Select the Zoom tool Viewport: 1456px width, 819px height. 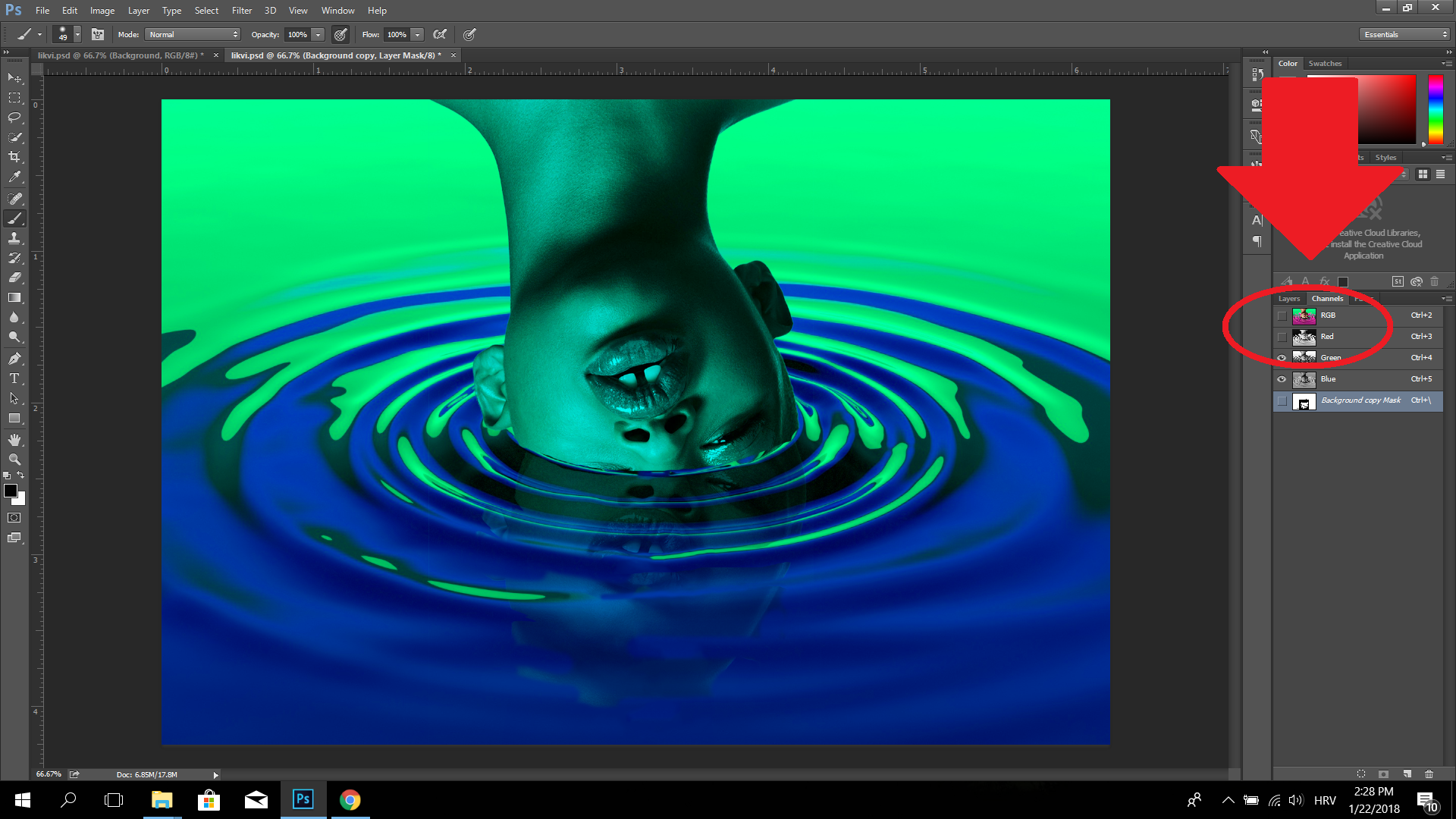point(14,460)
